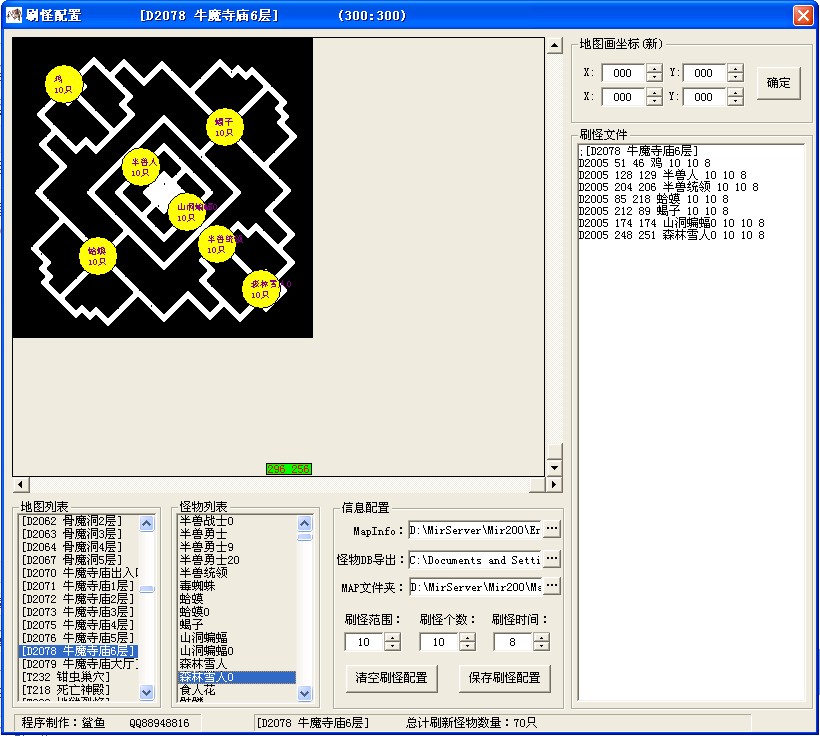820x736 pixels.
Task: Select the 半兽人 spawn circle on map
Action: pyautogui.click(x=140, y=166)
